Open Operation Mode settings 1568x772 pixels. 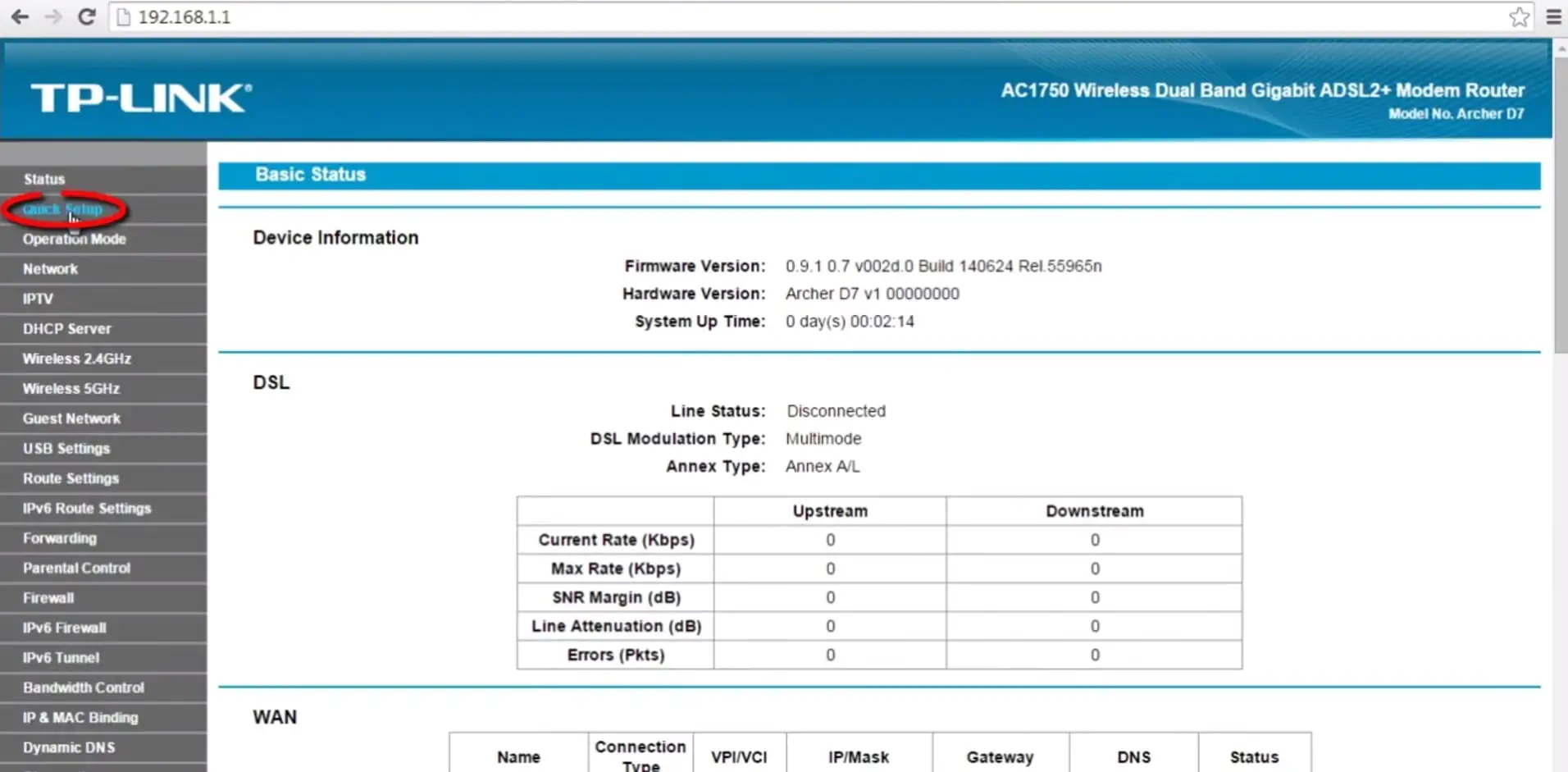[74, 239]
